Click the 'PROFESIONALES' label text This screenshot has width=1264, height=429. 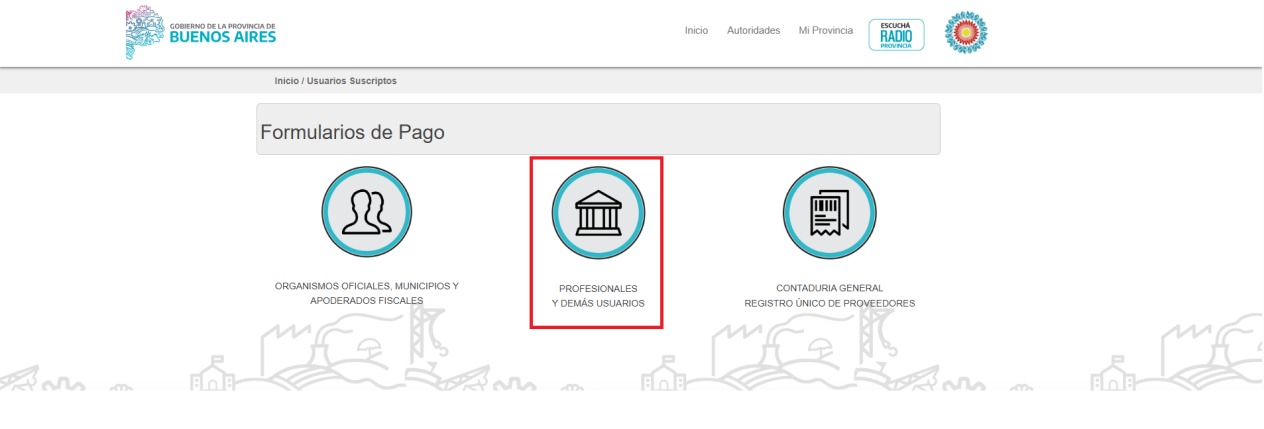coord(598,289)
